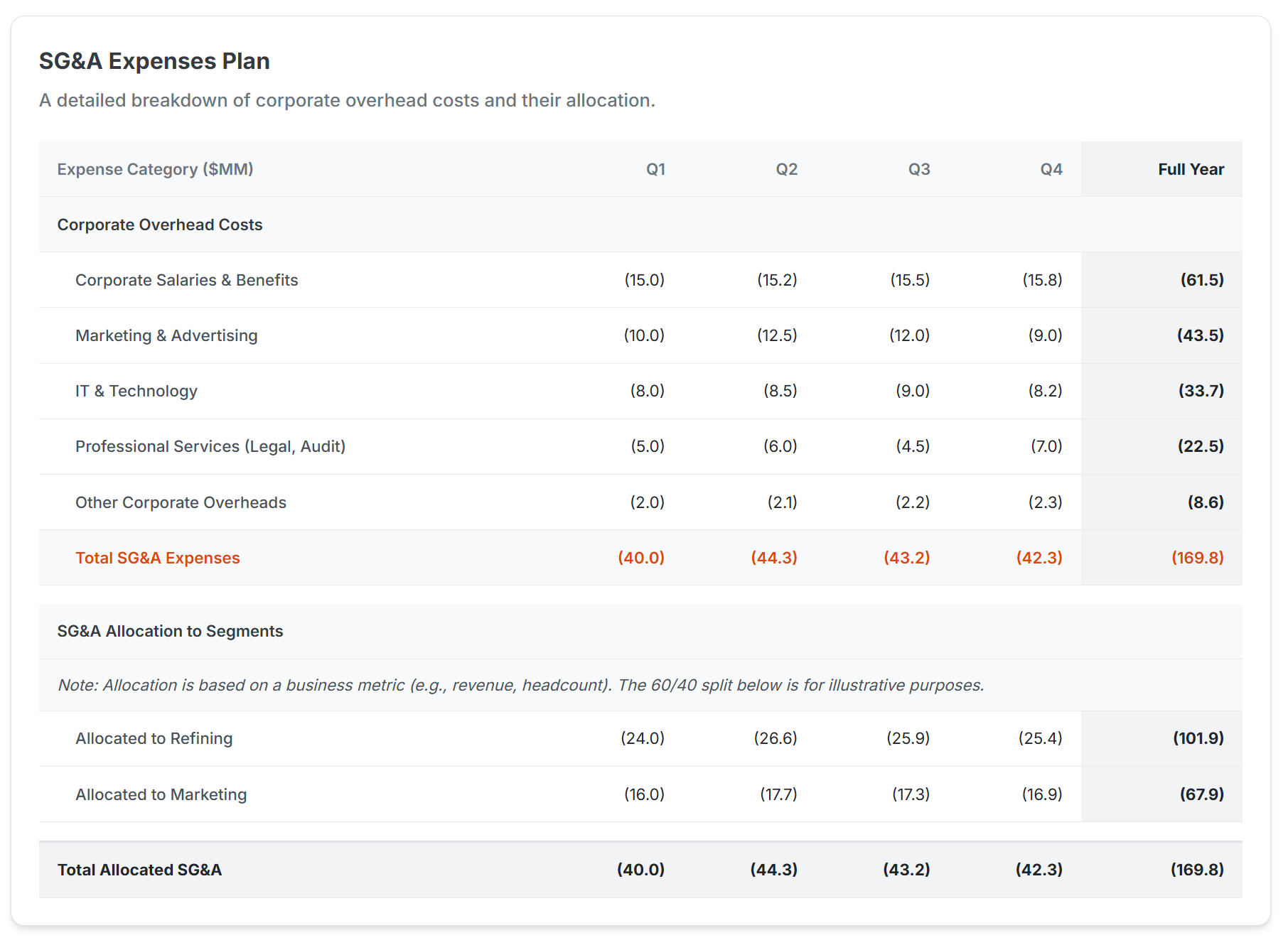Click Corporate Salaries Q2 value (15.2)

coord(777,280)
